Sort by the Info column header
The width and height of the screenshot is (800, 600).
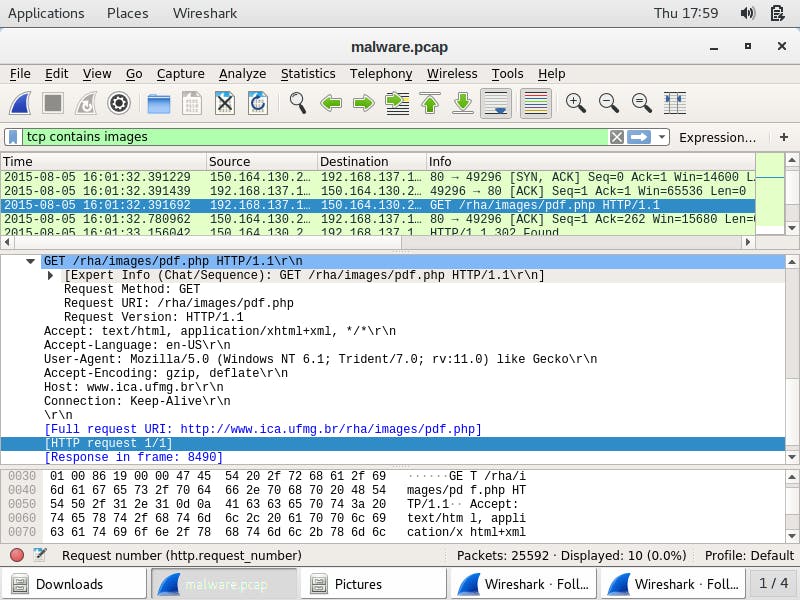[591, 161]
